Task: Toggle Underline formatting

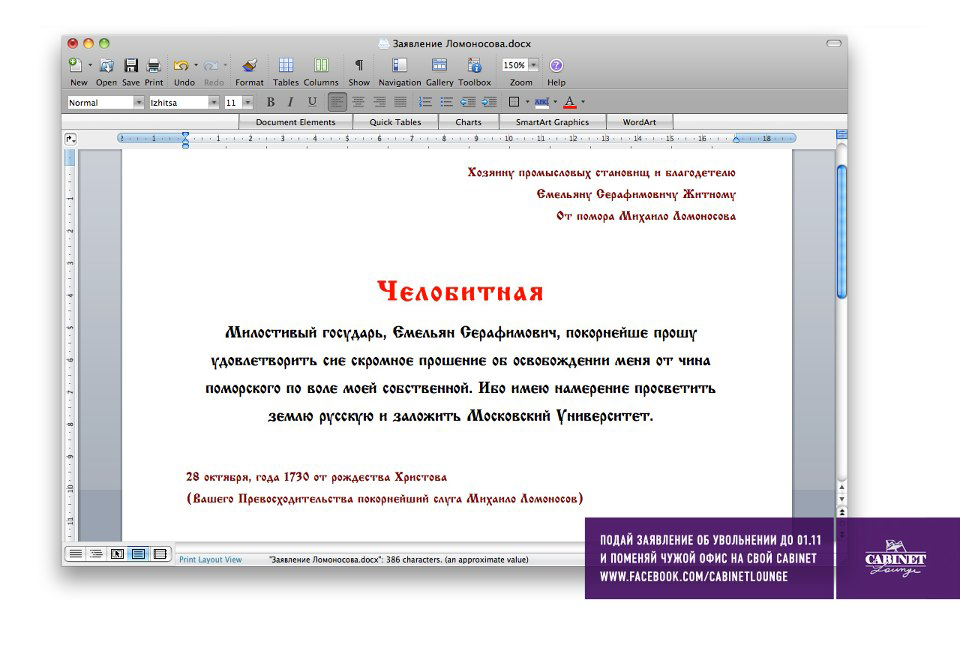Action: point(312,102)
